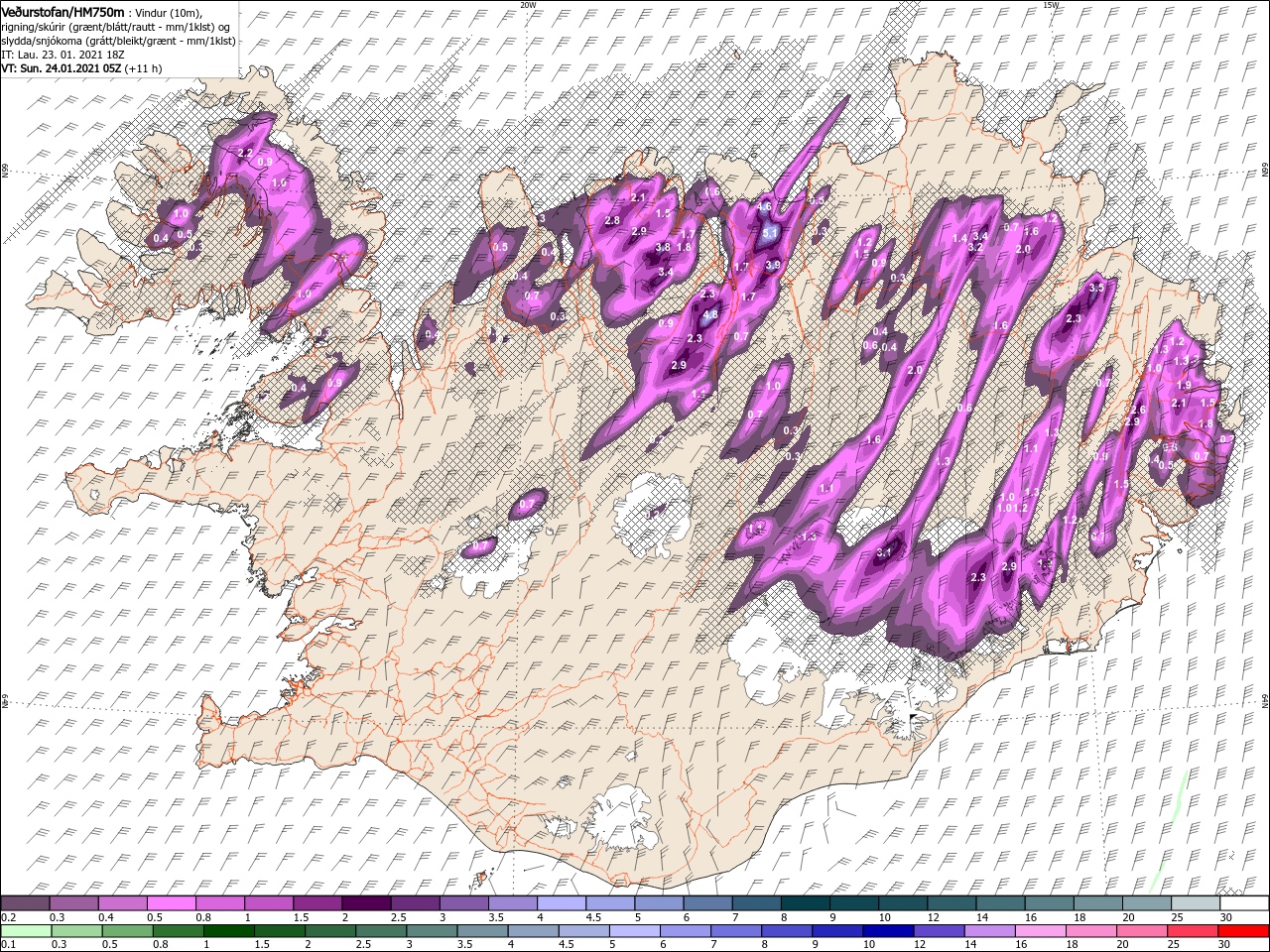Click the 4.8 snowfall value on the map
This screenshot has width=1270, height=952.
coord(709,315)
